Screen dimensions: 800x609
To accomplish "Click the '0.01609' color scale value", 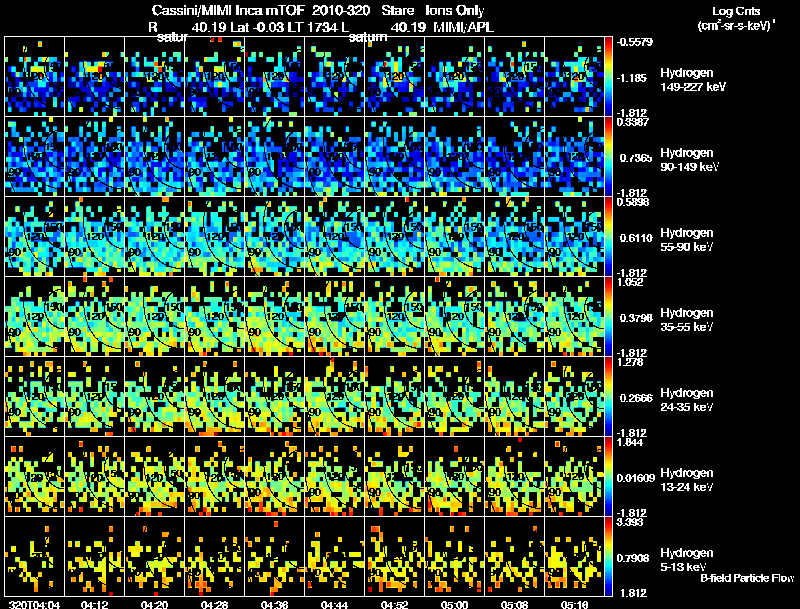I will click(x=636, y=478).
